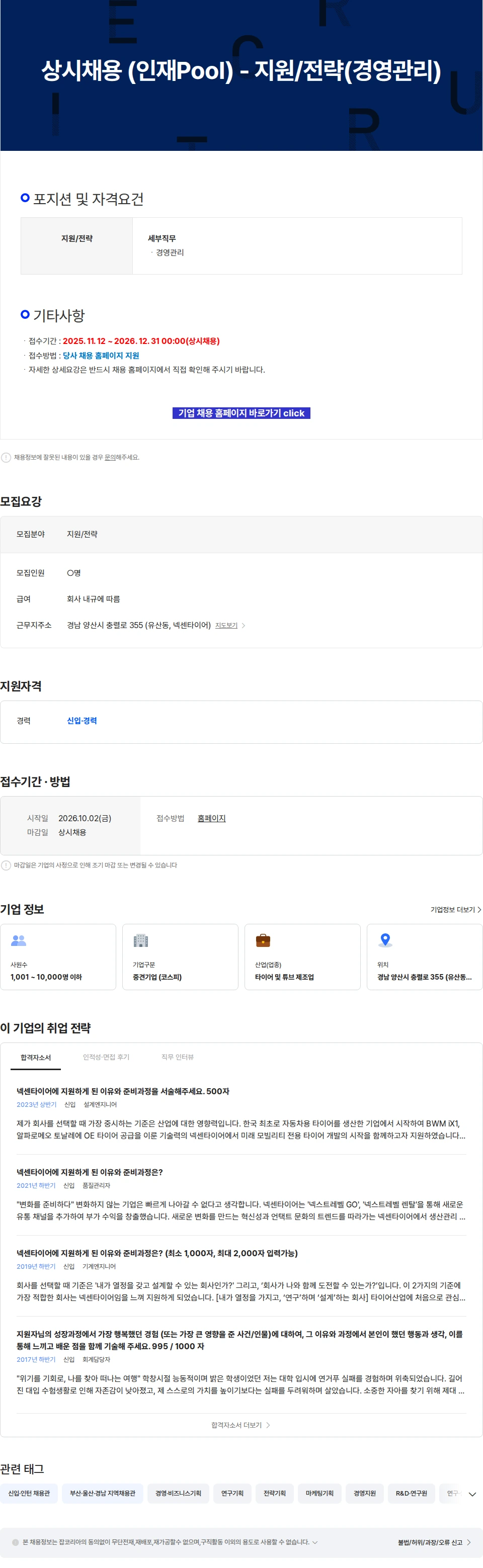Viewport: 483px width, 1568px height.
Task: Click the 위치 map pin icon
Action: tap(385, 940)
